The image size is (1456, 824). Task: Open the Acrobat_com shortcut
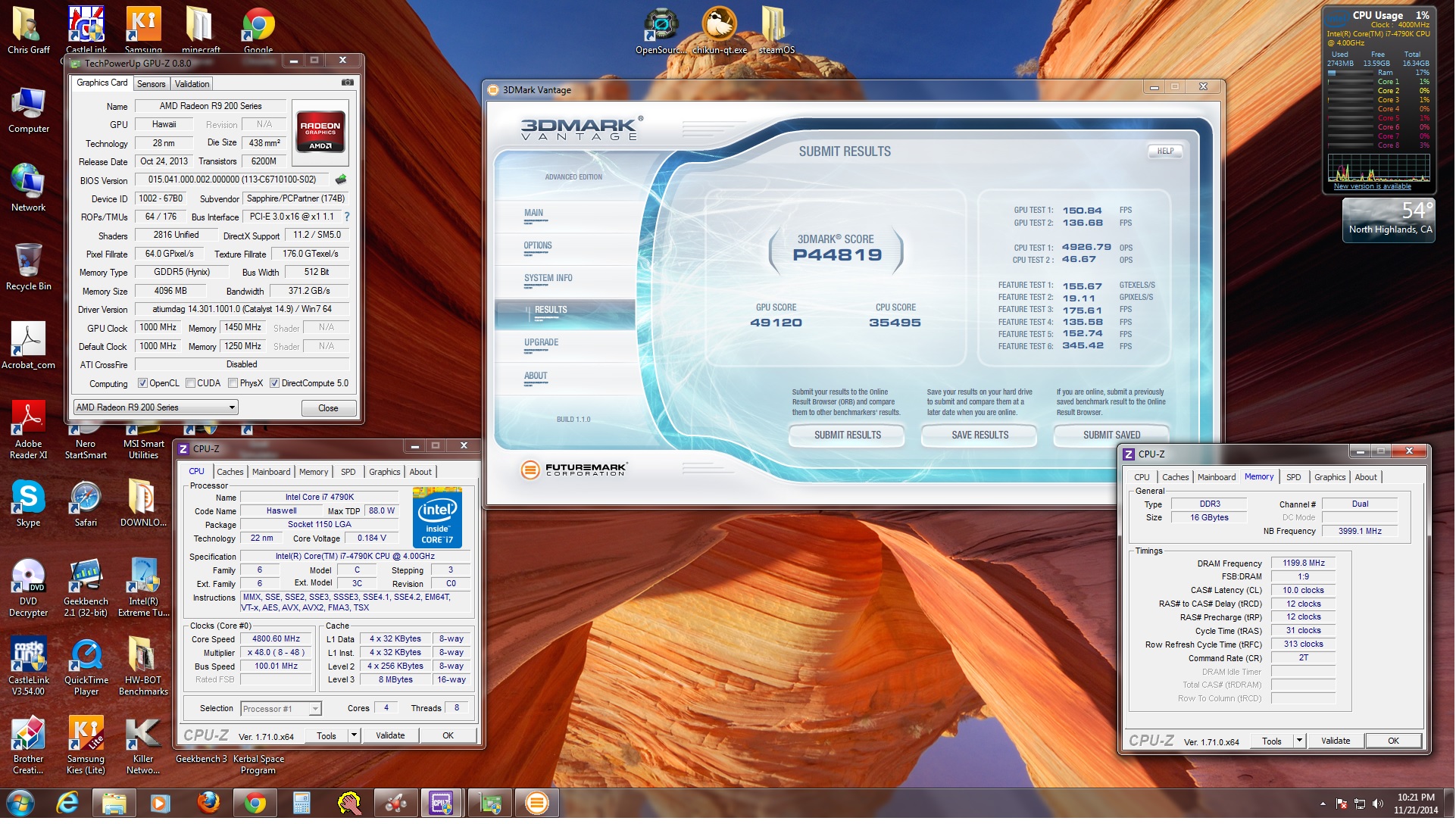click(29, 346)
